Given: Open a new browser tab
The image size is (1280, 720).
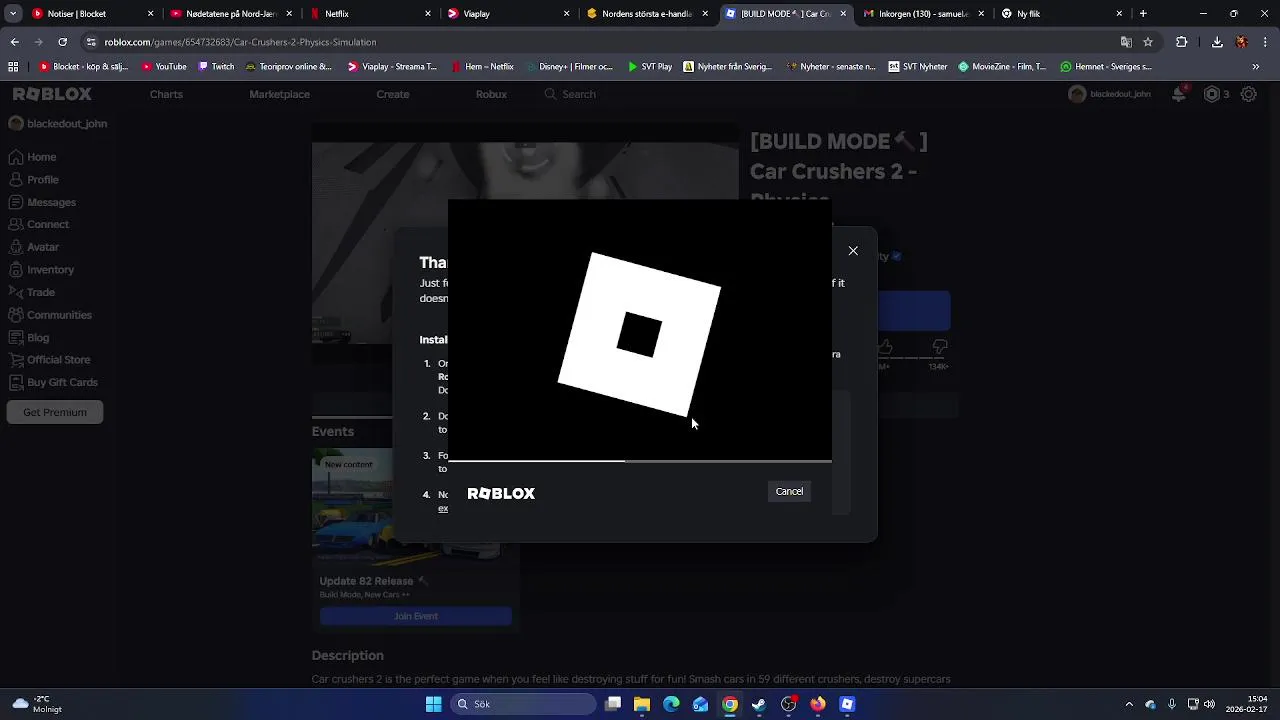Looking at the screenshot, I should [1143, 14].
